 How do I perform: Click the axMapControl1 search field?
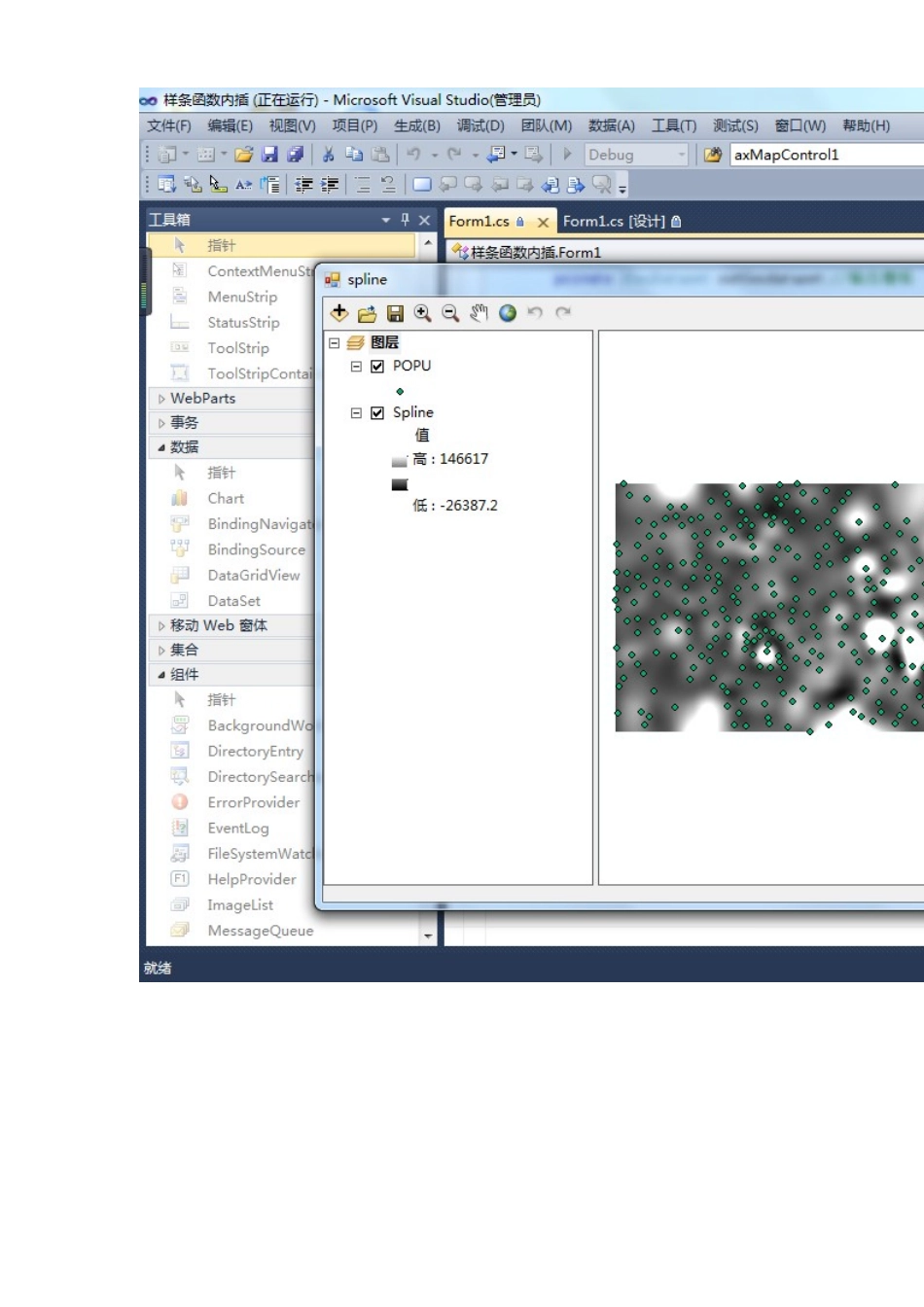(827, 155)
